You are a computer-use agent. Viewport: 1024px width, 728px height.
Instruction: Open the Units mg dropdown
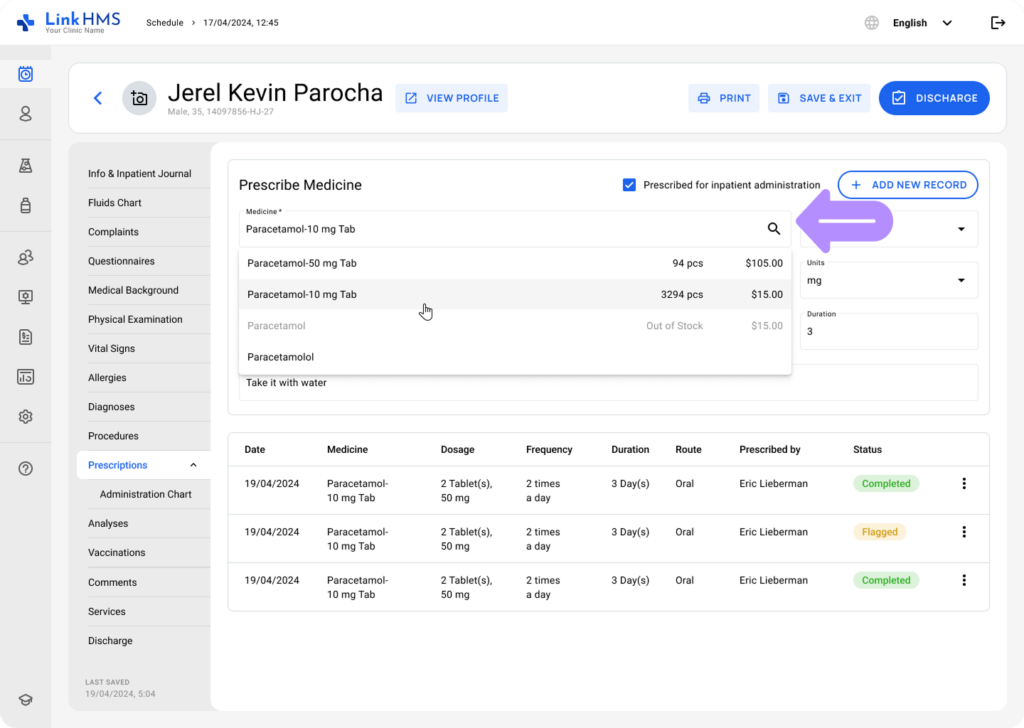tap(889, 280)
